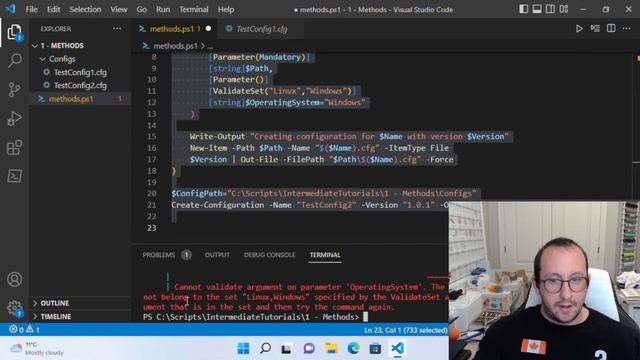
Task: Open Windows taskbar search
Action: click(x=265, y=348)
